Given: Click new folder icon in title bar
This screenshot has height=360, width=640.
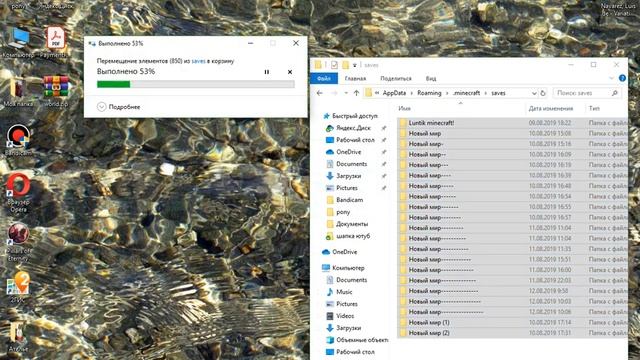Looking at the screenshot, I should click(345, 65).
